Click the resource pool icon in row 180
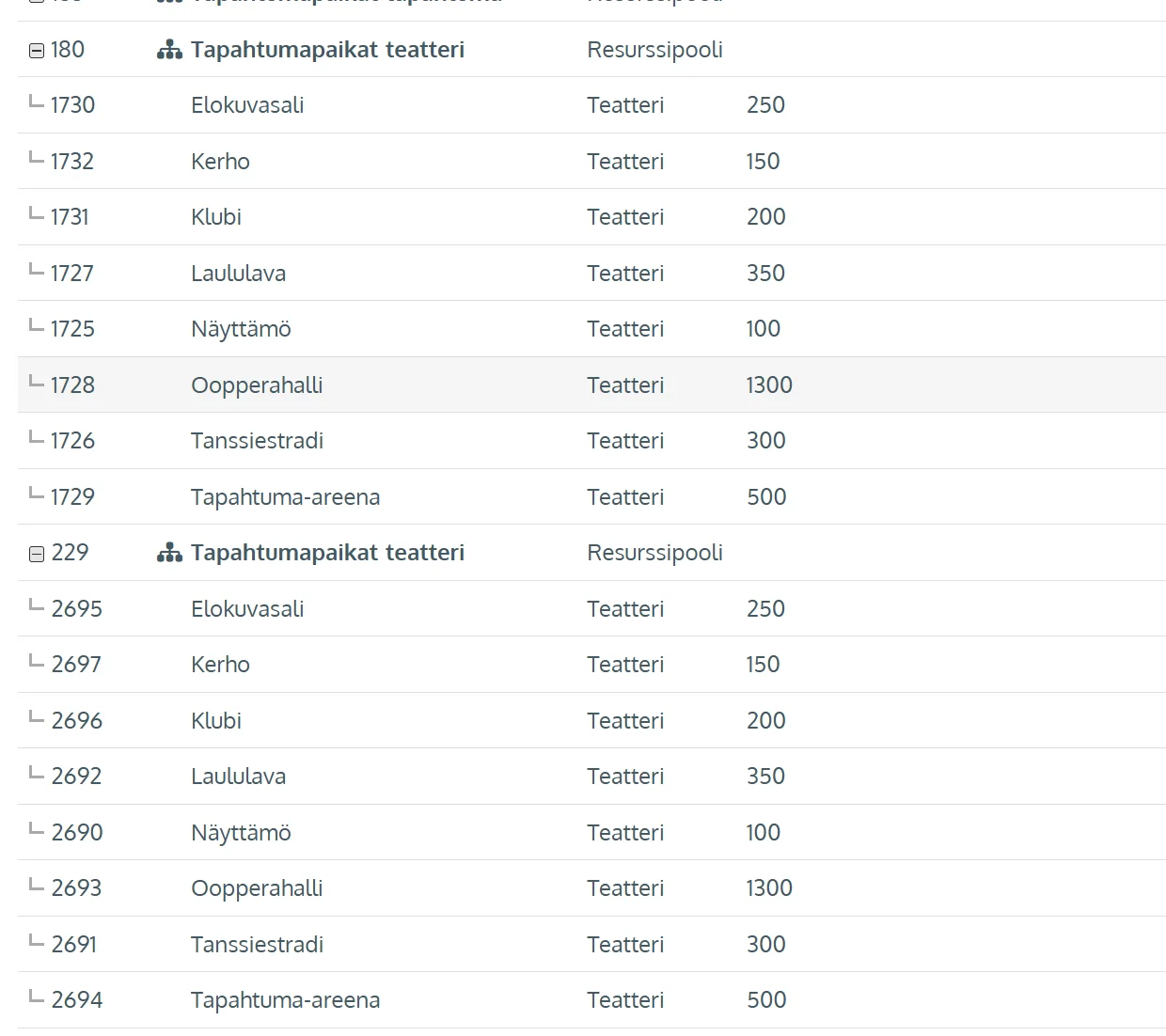 tap(169, 50)
